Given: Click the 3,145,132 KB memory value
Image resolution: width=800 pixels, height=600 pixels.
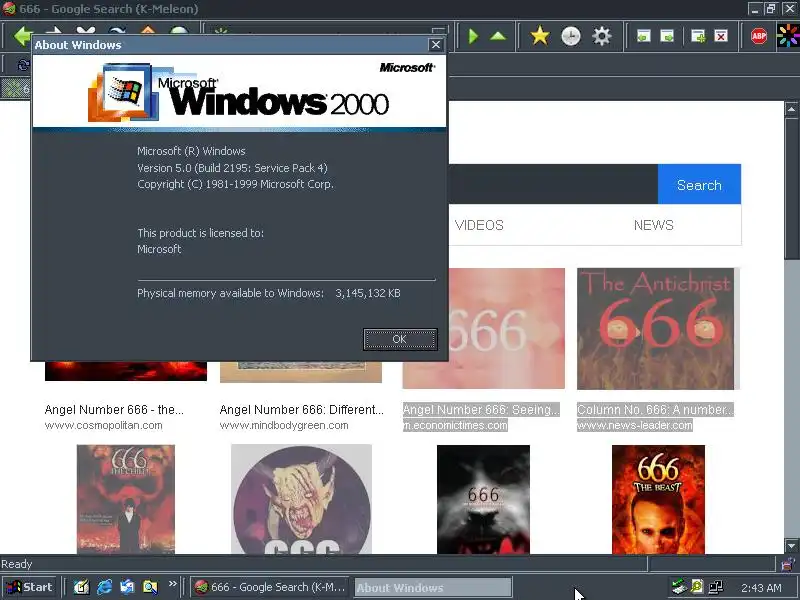Looking at the screenshot, I should click(x=368, y=293).
